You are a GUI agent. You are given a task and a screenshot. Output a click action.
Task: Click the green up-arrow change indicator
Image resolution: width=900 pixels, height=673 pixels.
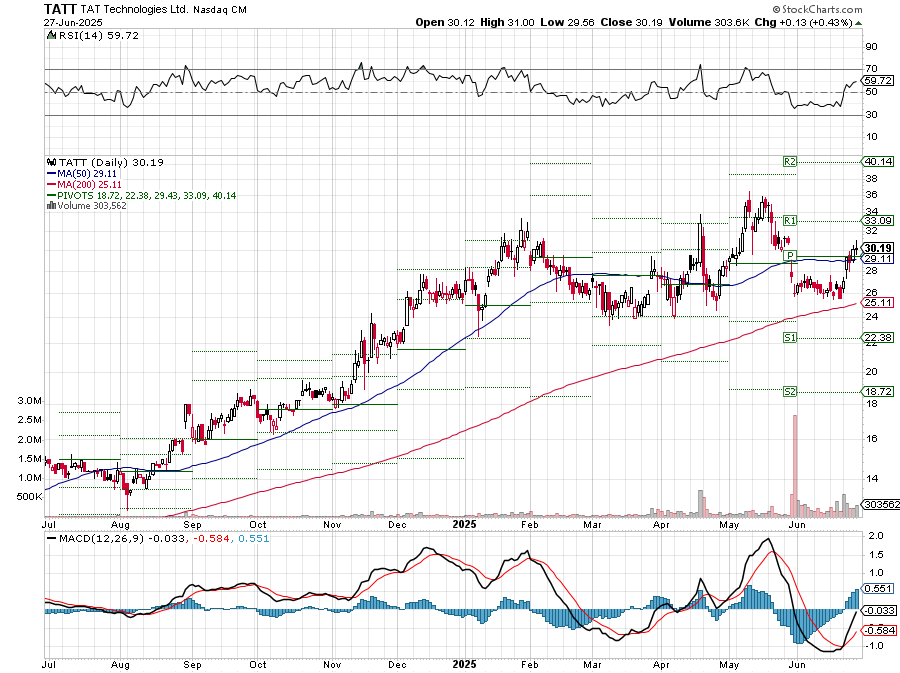pyautogui.click(x=858, y=23)
